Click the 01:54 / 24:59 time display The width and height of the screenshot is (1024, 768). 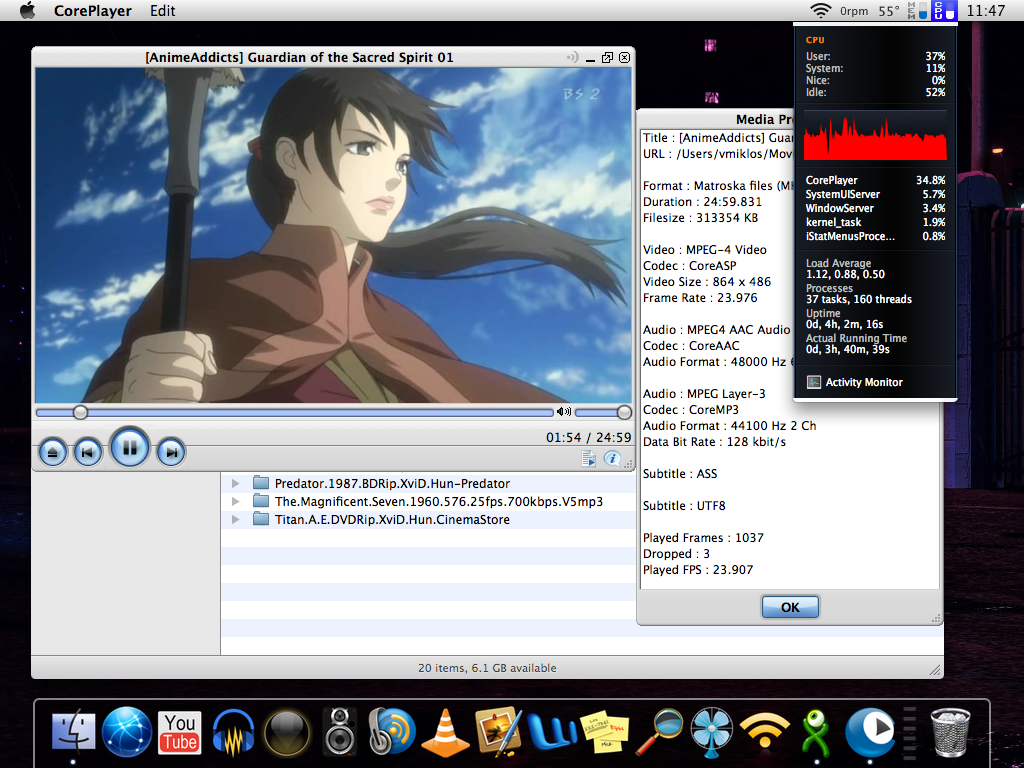tap(588, 438)
